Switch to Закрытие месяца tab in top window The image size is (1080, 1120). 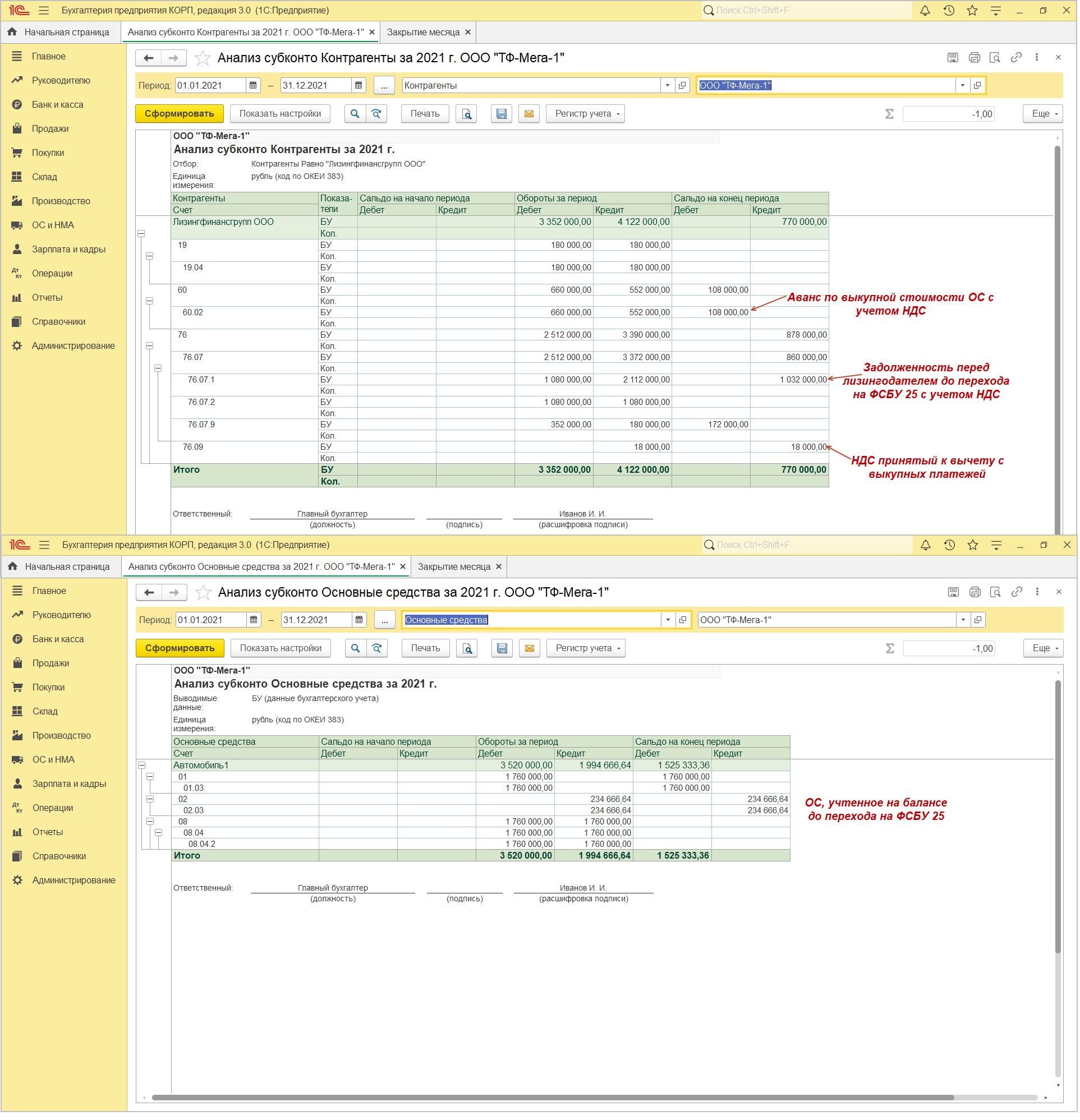coord(424,32)
